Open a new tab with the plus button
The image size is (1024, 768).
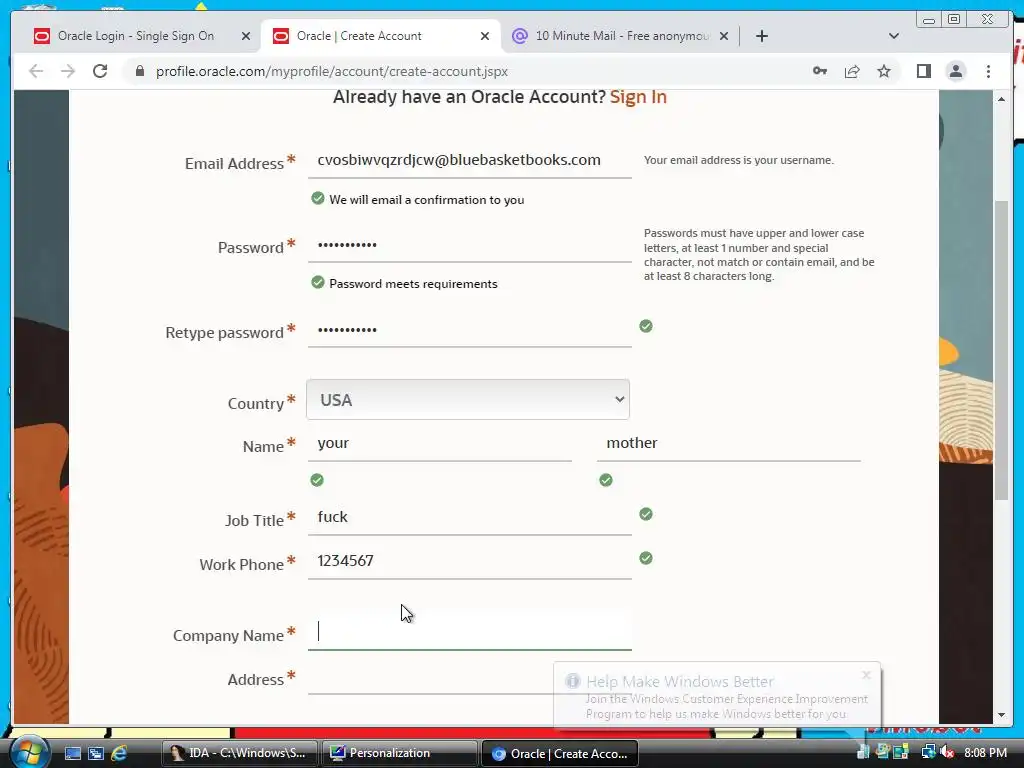click(761, 36)
